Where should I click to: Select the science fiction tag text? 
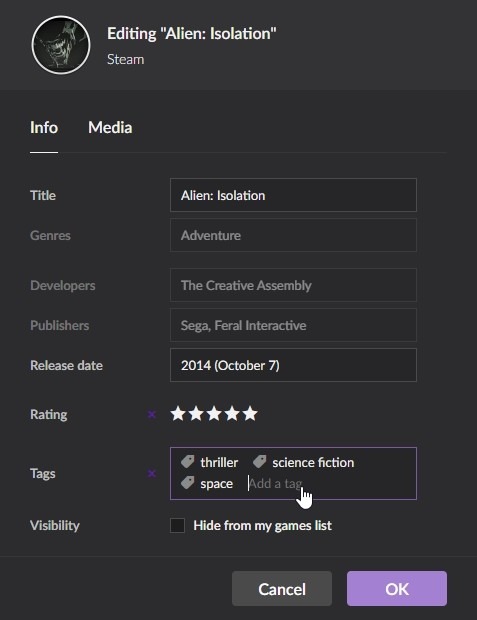click(x=313, y=462)
